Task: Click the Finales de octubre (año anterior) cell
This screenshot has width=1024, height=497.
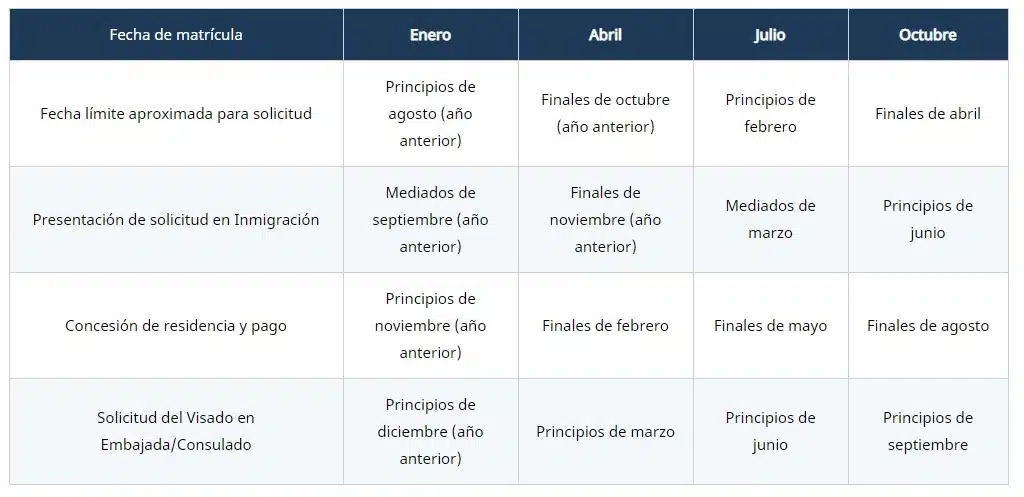Action: point(605,114)
